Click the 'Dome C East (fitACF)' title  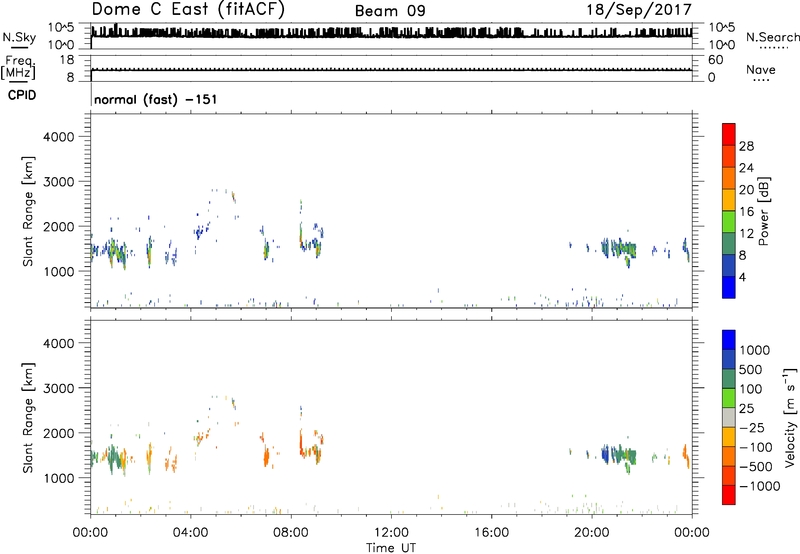pyautogui.click(x=188, y=10)
